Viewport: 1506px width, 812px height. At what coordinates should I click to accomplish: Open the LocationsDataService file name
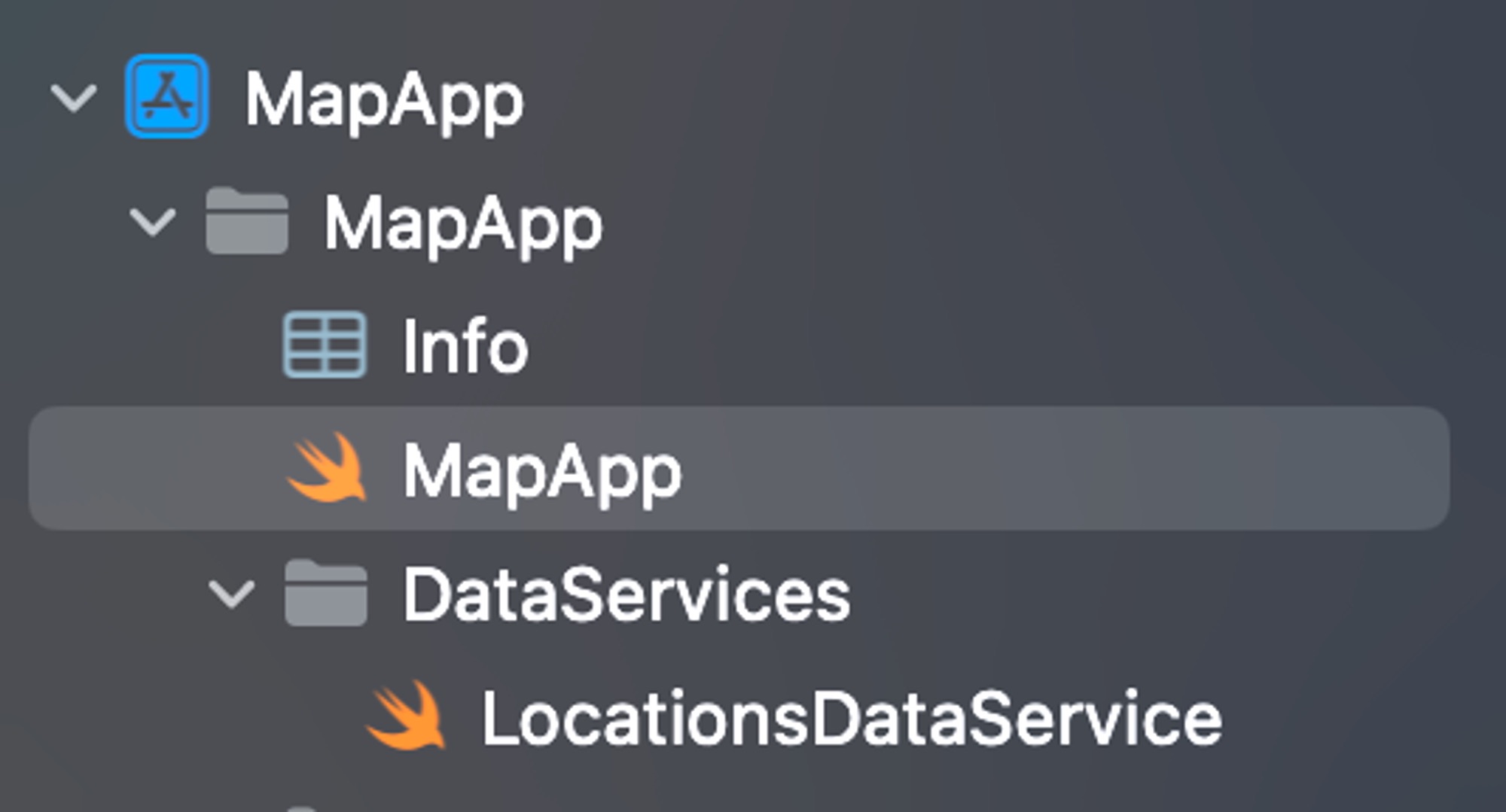[852, 719]
